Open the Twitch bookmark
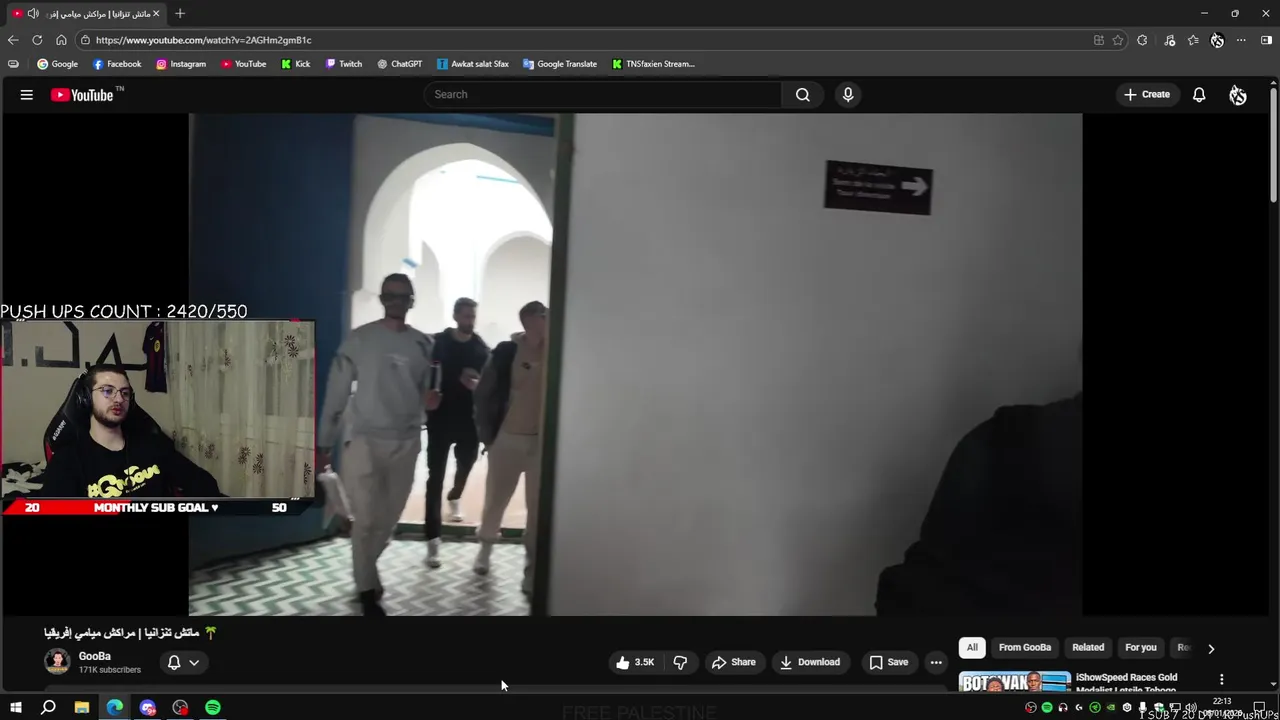 coord(344,64)
